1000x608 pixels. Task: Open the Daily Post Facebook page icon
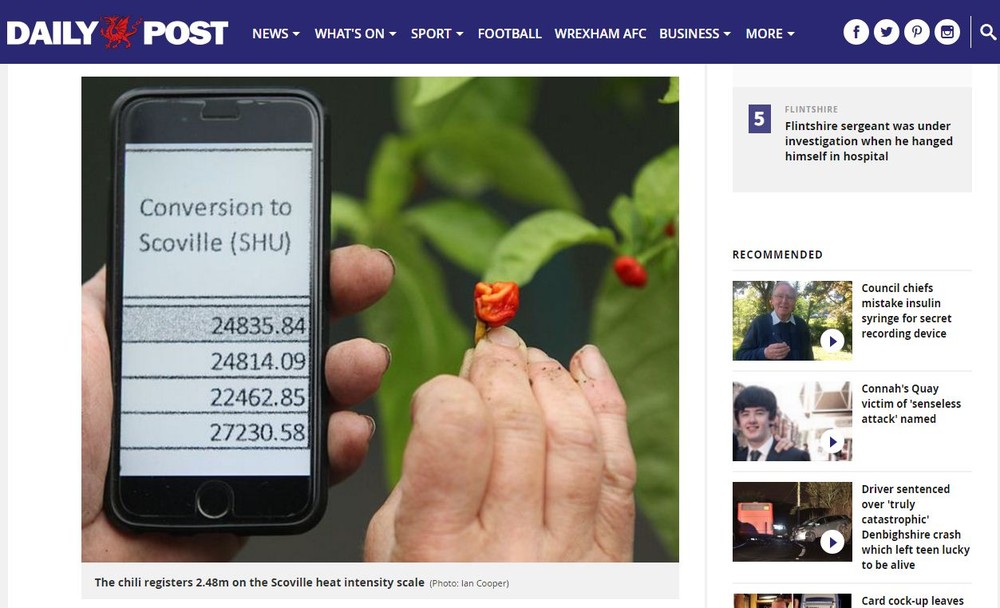pos(856,32)
